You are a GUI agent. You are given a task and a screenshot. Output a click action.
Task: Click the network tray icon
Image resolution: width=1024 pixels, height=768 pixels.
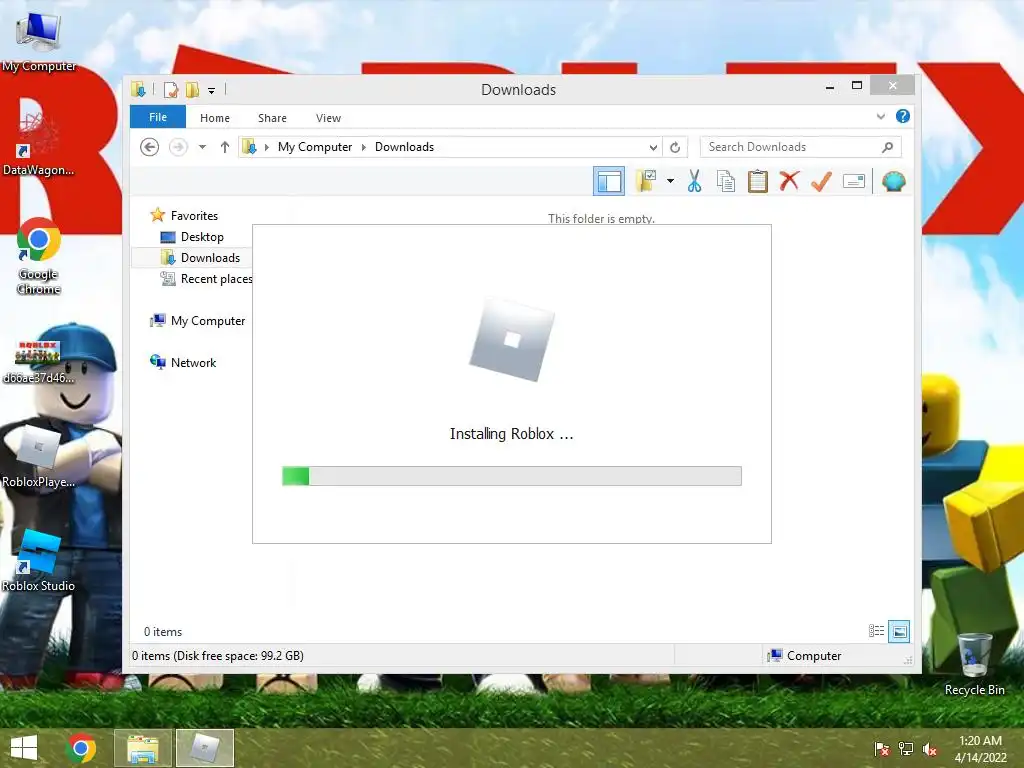(x=906, y=748)
